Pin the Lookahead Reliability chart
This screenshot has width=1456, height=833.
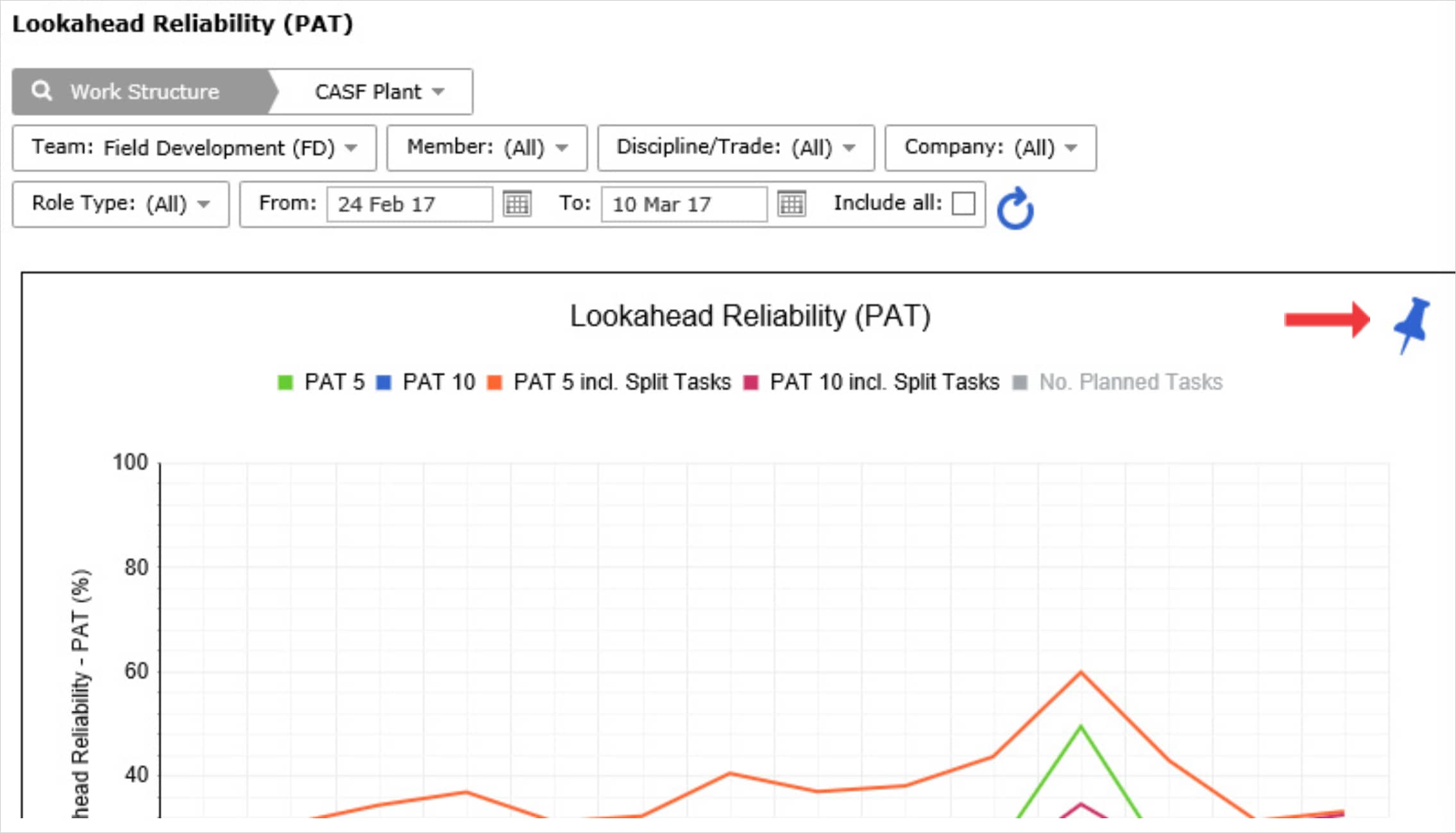pos(1412,324)
